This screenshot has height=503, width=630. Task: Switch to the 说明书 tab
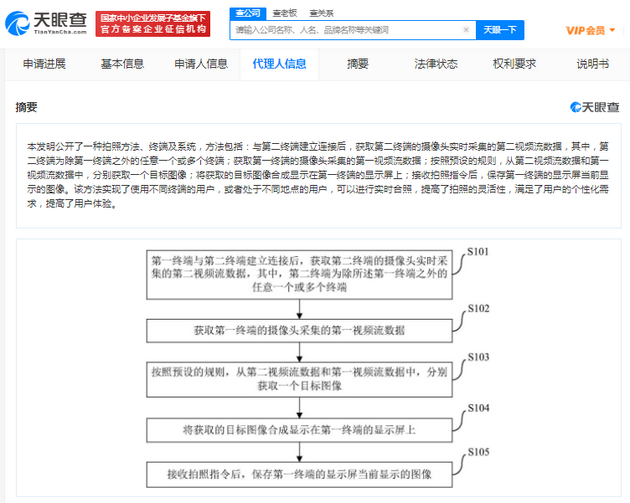[592, 64]
